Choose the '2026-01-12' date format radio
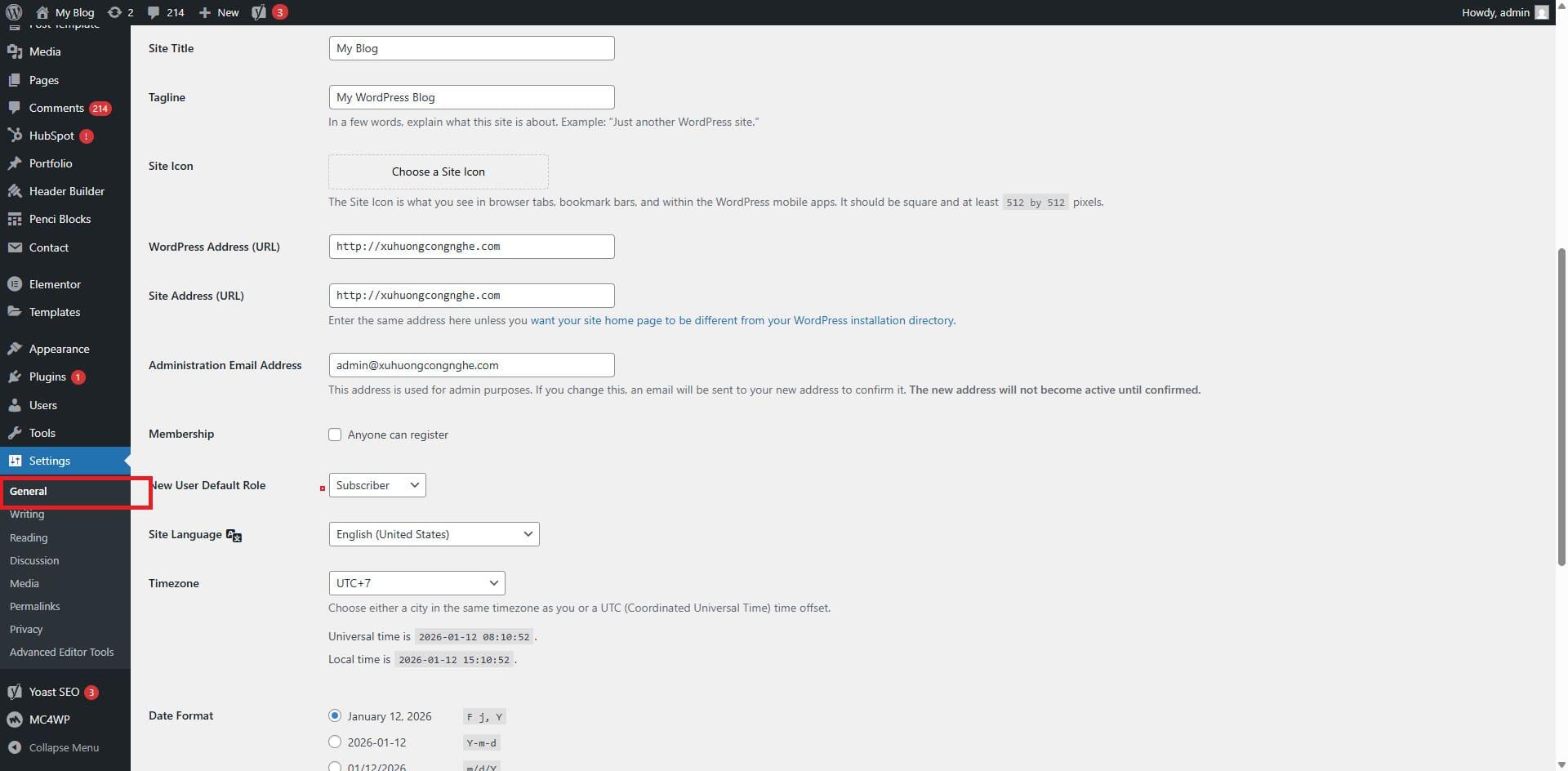This screenshot has height=771, width=1568. [x=335, y=742]
